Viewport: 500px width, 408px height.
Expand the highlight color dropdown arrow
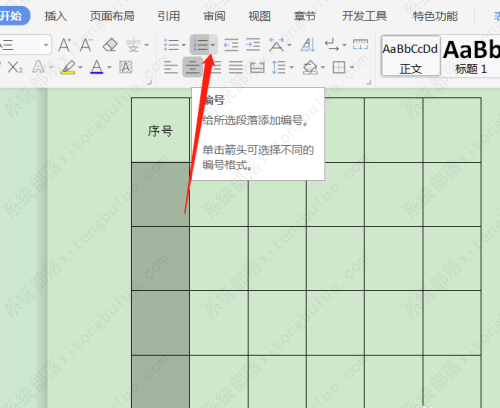pos(80,67)
